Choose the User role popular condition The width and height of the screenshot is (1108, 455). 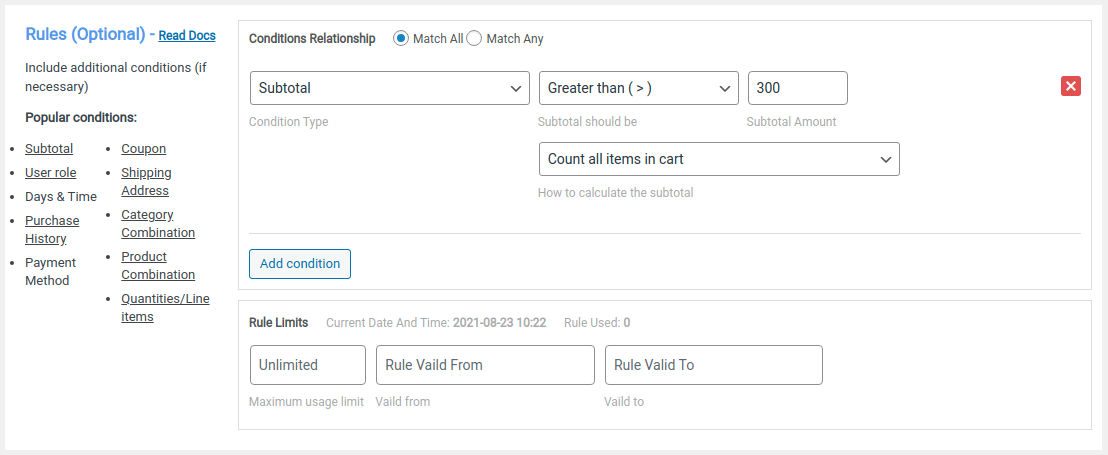pyautogui.click(x=50, y=173)
